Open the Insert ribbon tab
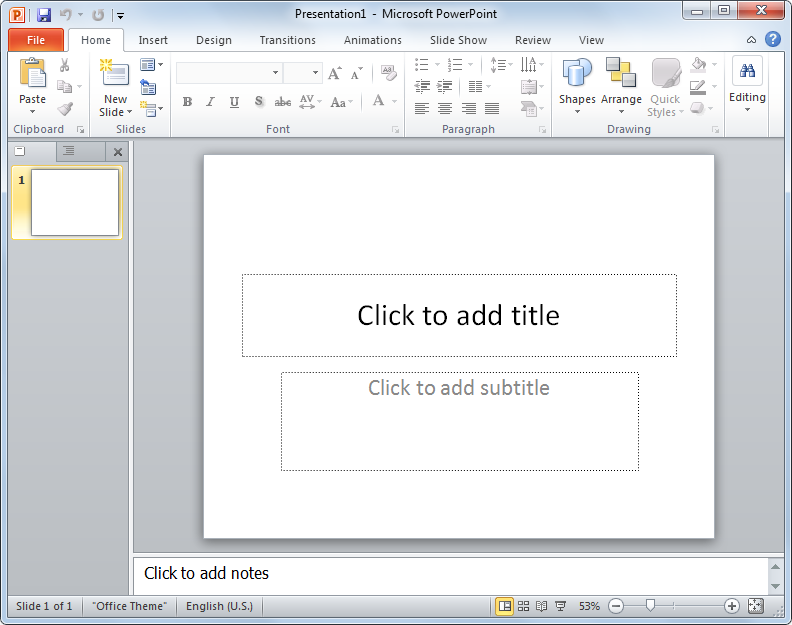792x625 pixels. click(153, 40)
